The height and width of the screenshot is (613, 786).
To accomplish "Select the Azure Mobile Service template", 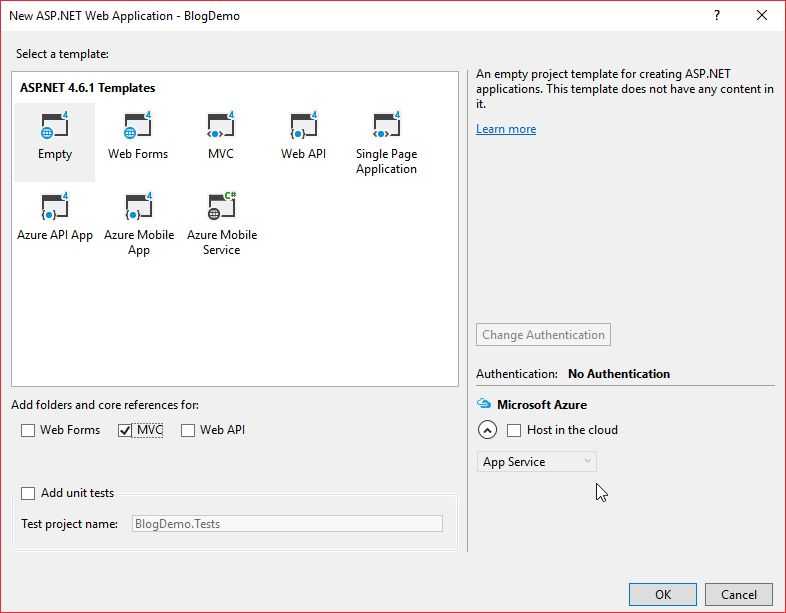I will coord(221,207).
